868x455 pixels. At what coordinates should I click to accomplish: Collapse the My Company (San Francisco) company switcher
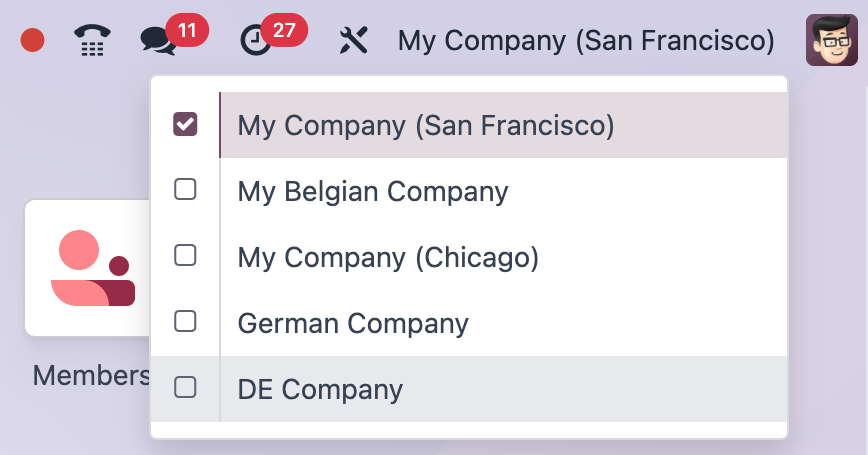click(x=586, y=40)
